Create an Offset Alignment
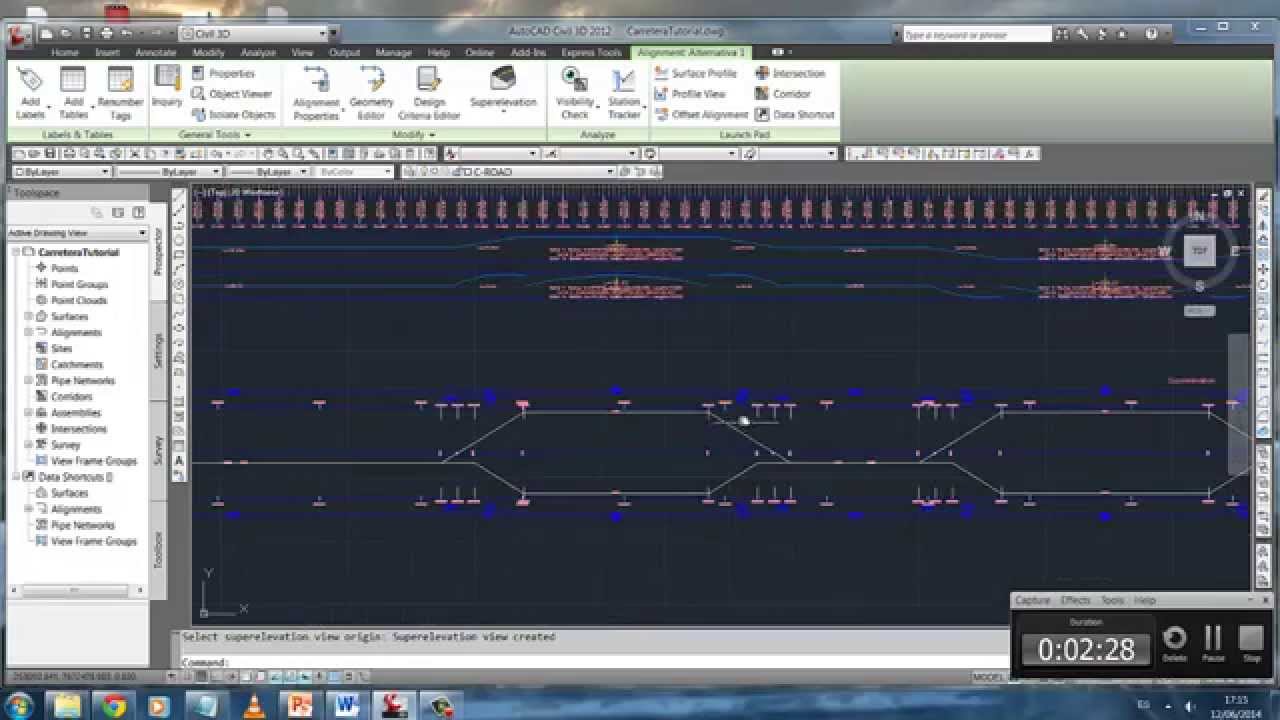 click(701, 115)
